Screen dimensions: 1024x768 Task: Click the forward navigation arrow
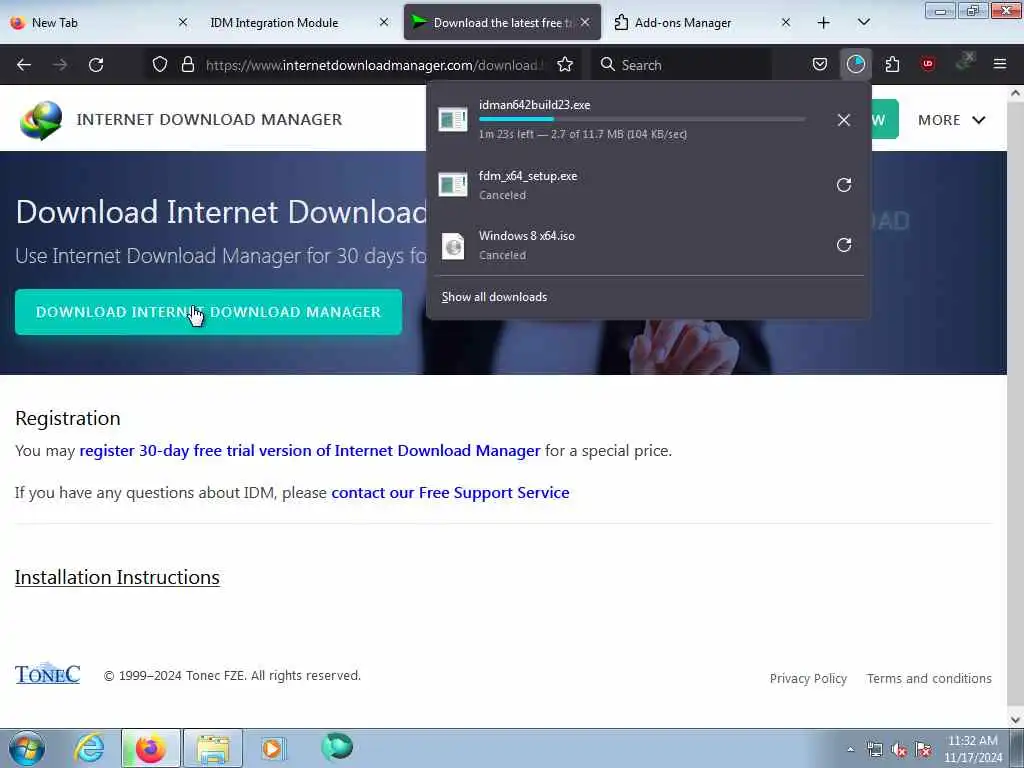[60, 65]
